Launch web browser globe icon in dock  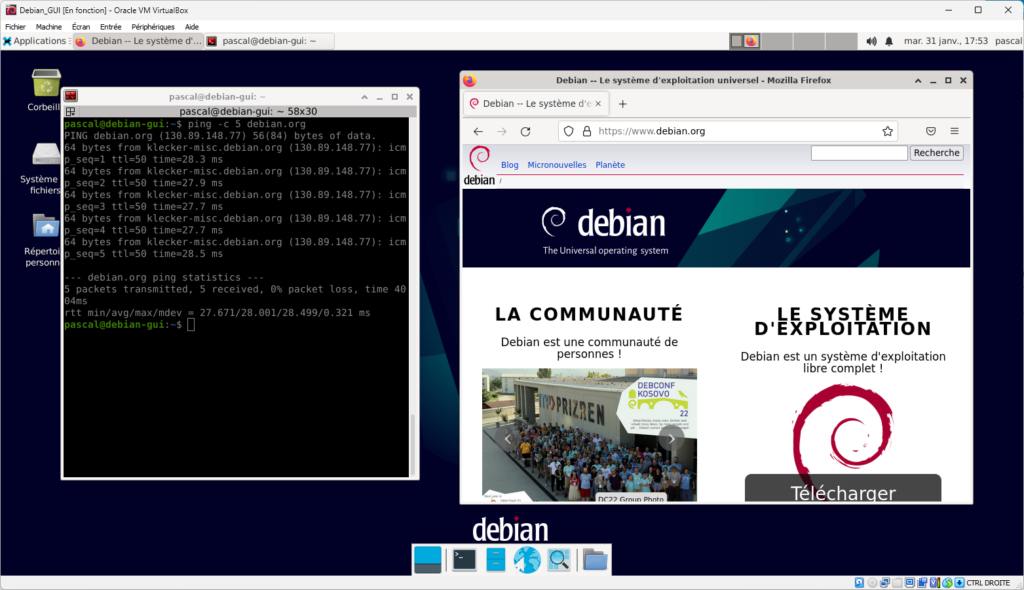pyautogui.click(x=527, y=560)
